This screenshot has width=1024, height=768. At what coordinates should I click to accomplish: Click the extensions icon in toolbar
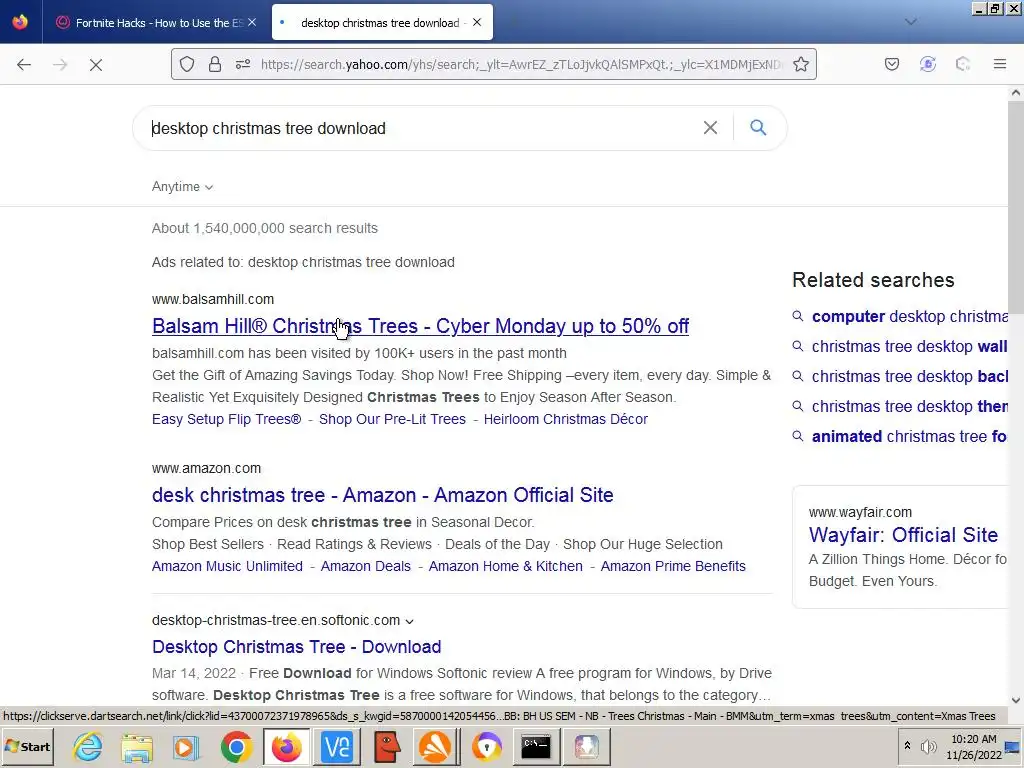pos(963,64)
